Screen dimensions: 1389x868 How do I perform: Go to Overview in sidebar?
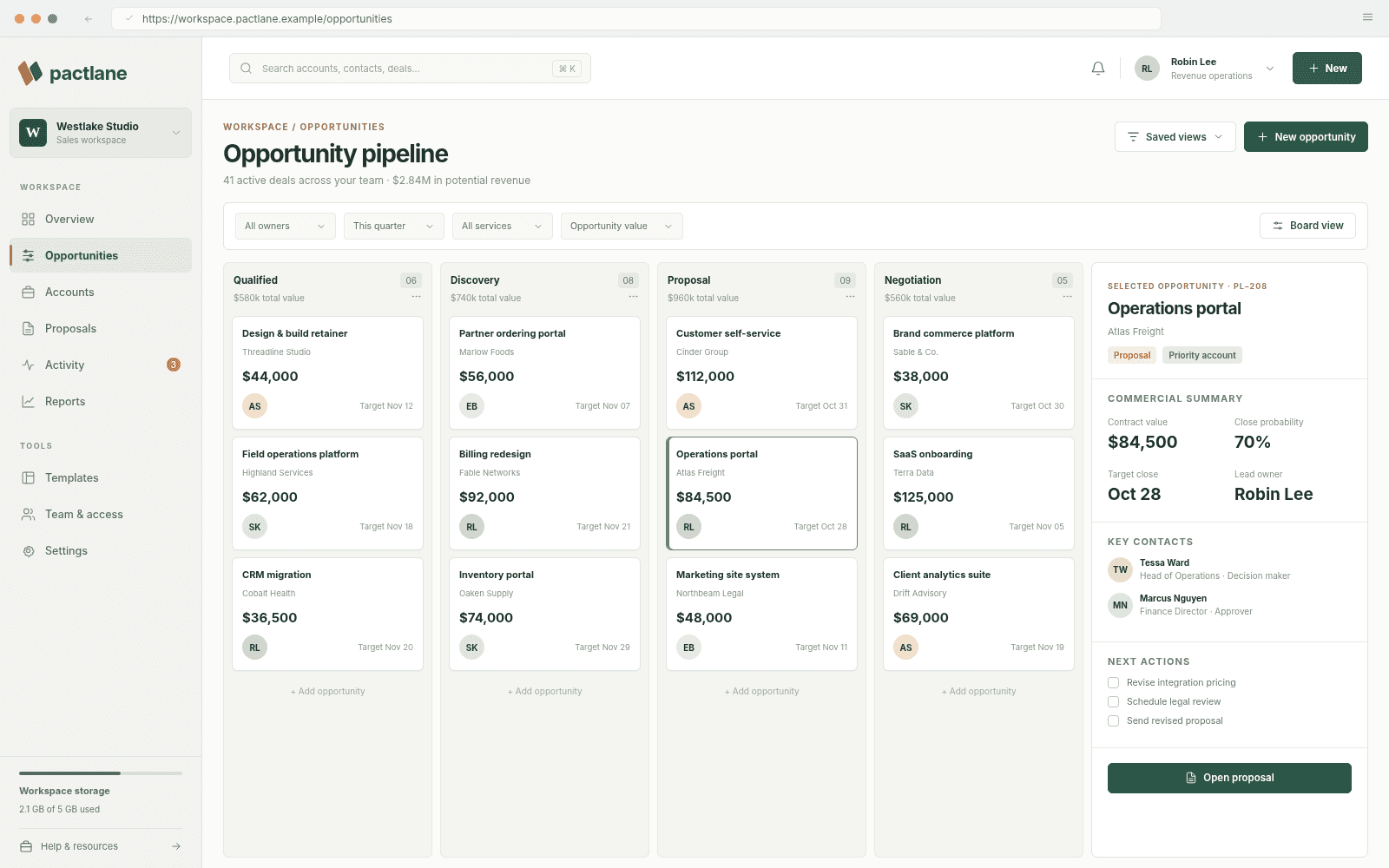101,219
